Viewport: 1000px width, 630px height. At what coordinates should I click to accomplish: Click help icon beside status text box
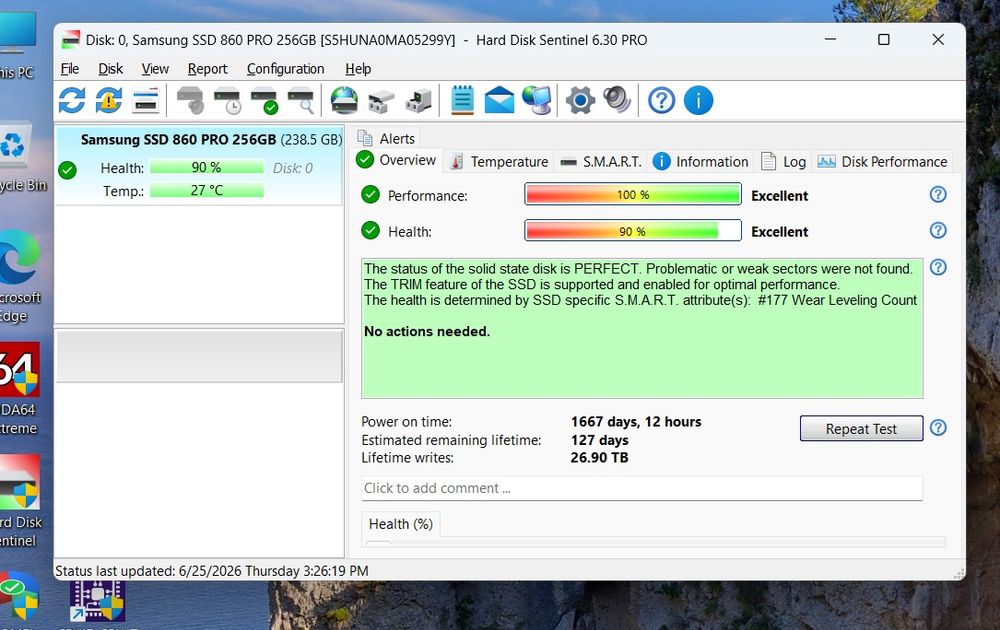[x=938, y=267]
